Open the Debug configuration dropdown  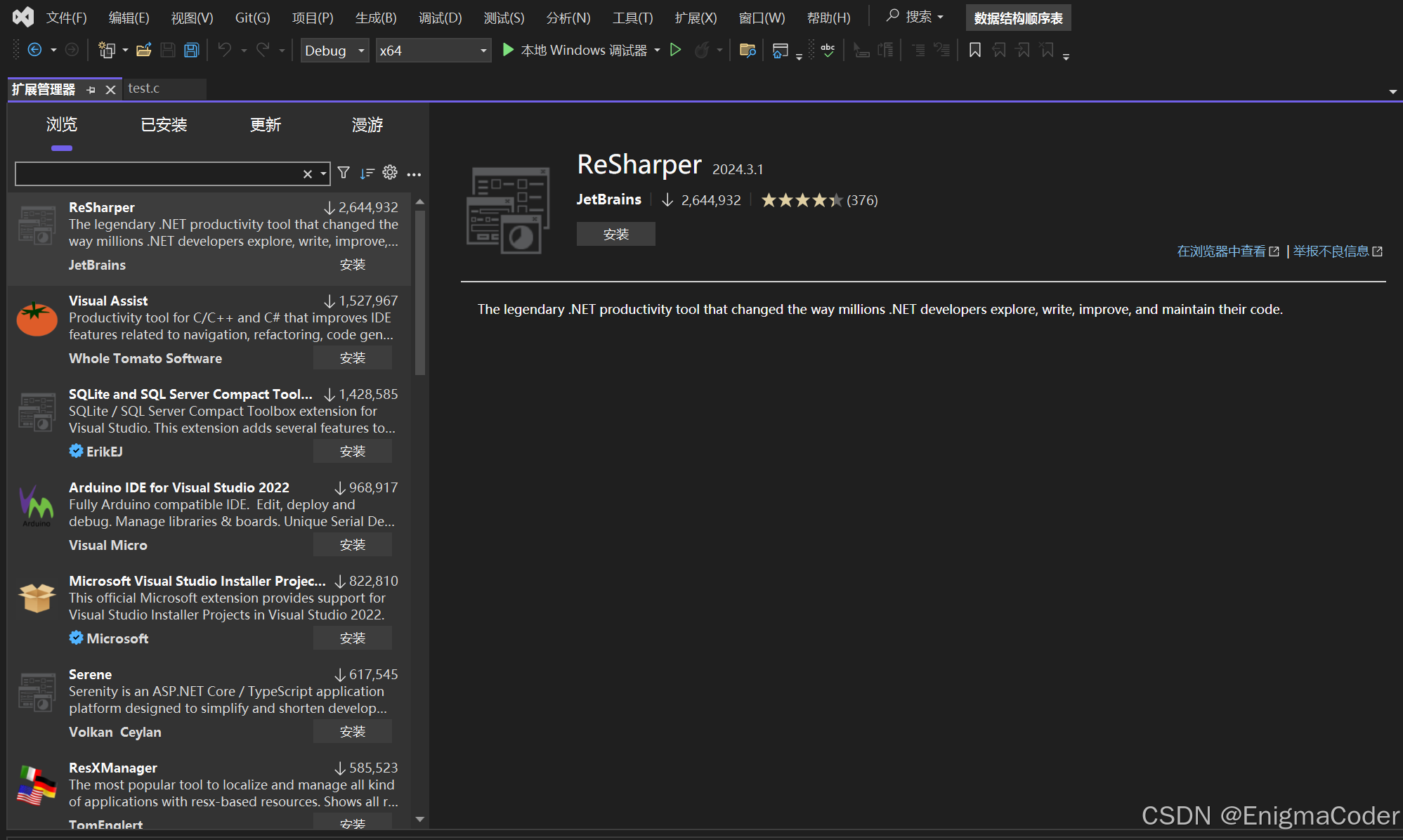(x=334, y=51)
